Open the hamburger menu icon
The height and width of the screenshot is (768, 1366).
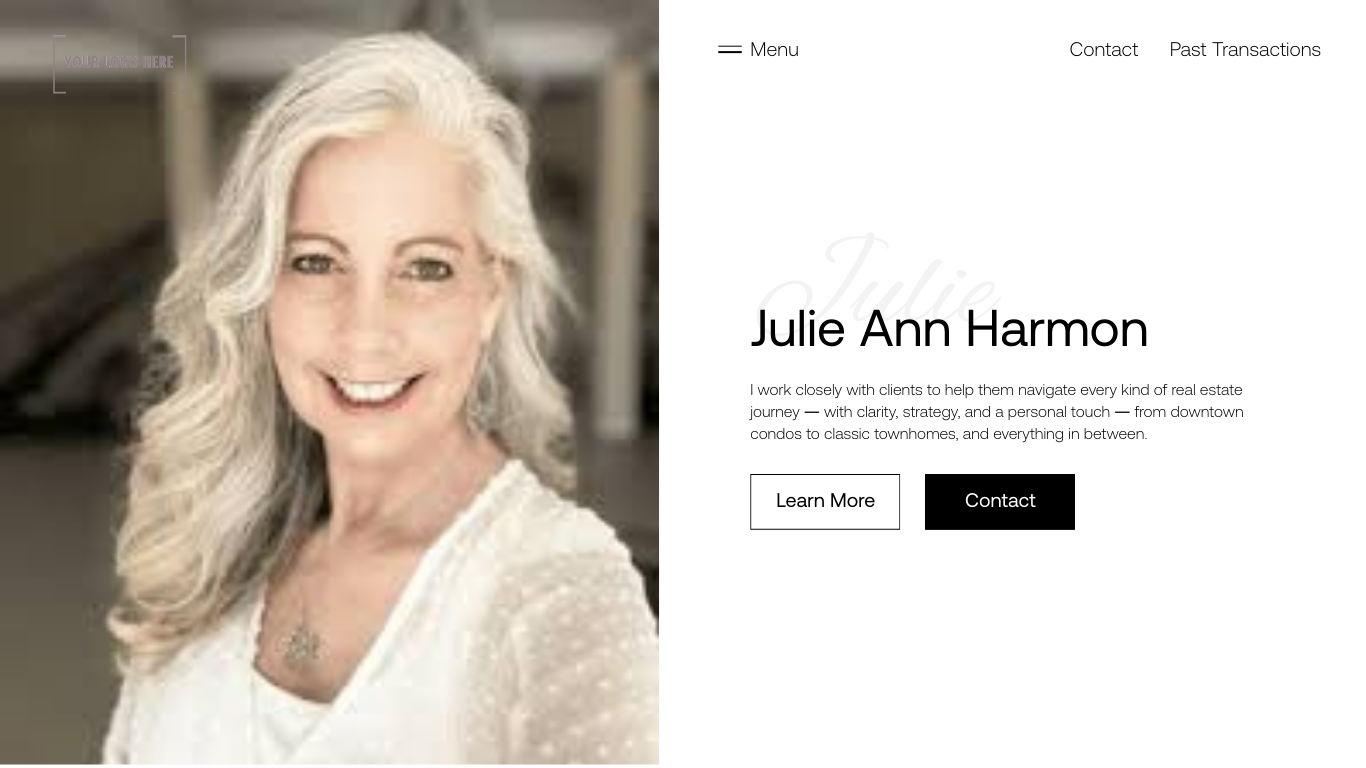(729, 49)
